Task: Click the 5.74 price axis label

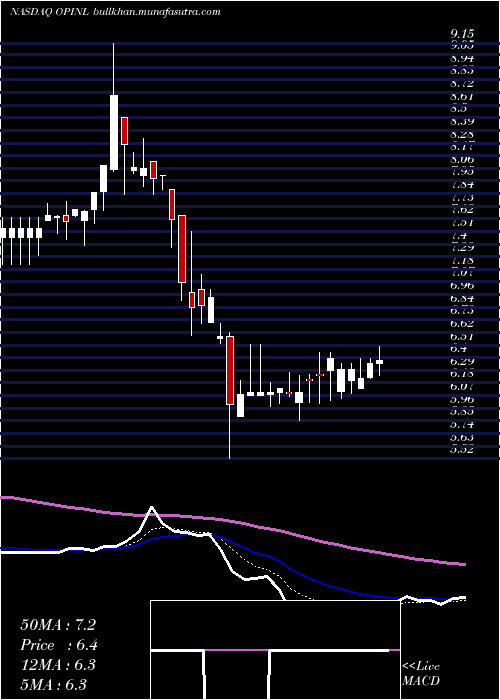Action: click(462, 425)
